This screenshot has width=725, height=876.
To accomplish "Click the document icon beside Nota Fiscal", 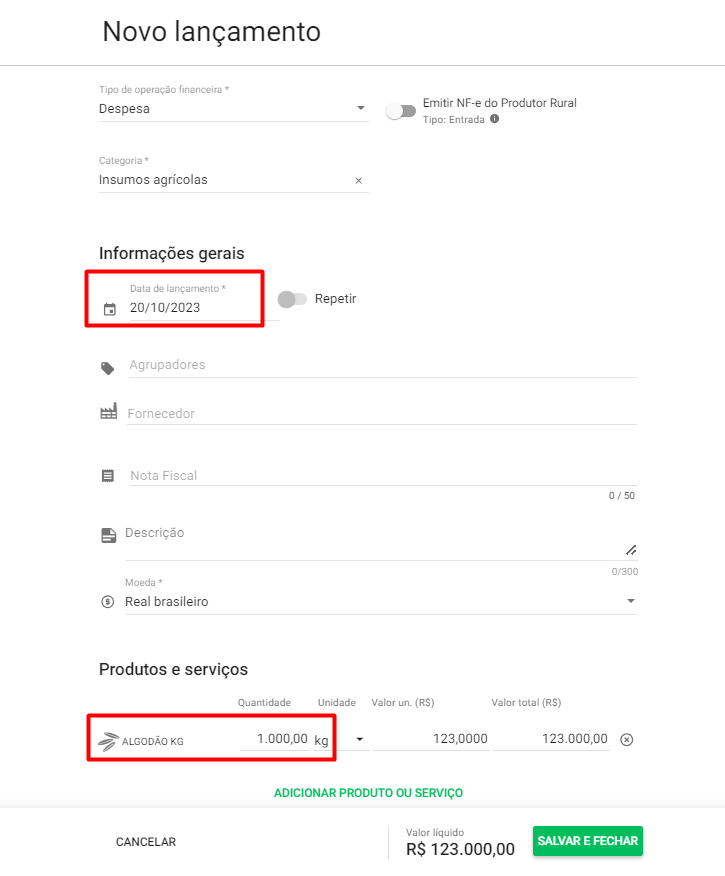I will coord(108,476).
